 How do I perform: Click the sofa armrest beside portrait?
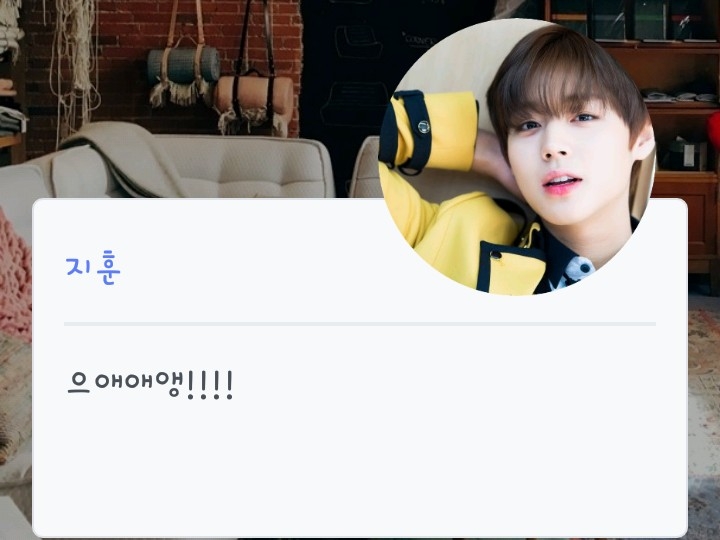pos(365,168)
